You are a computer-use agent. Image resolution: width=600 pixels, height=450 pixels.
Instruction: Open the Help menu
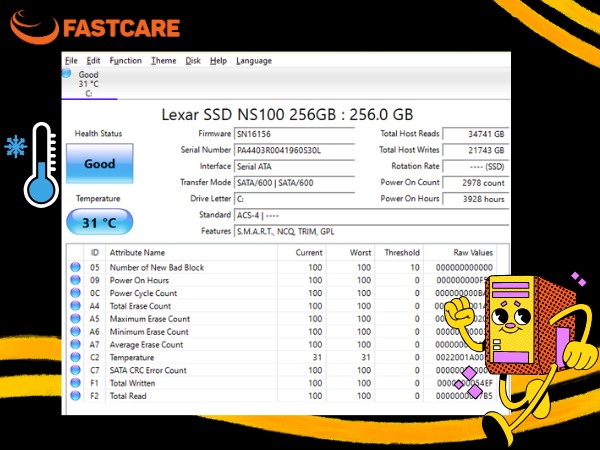[218, 60]
